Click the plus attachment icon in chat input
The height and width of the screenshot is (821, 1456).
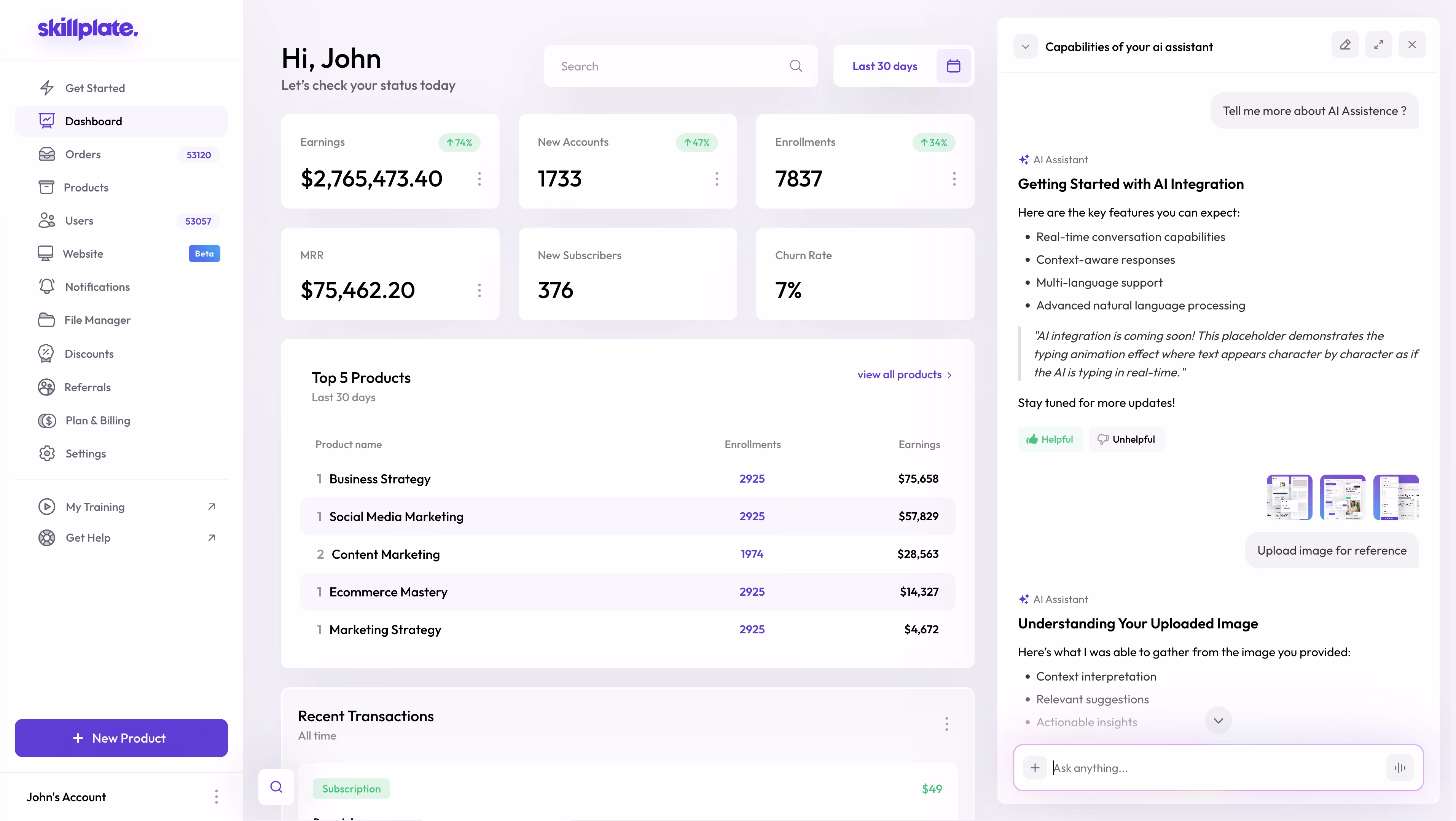1034,767
